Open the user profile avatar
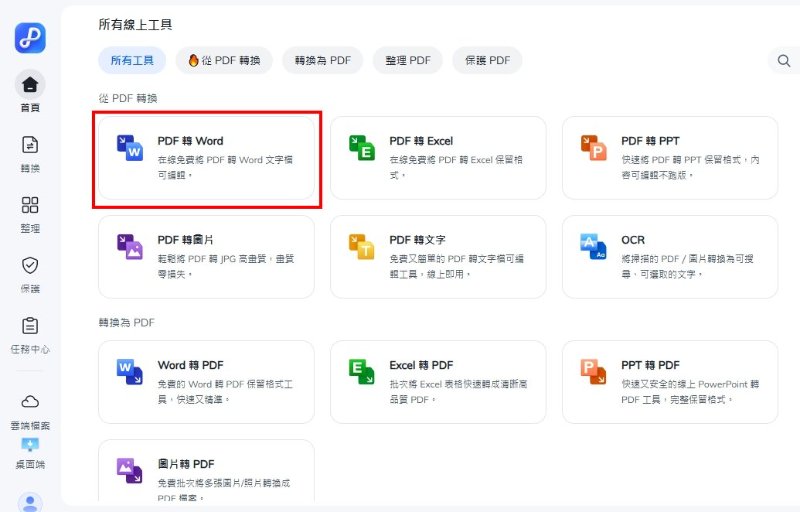The image size is (800, 512). point(30,503)
